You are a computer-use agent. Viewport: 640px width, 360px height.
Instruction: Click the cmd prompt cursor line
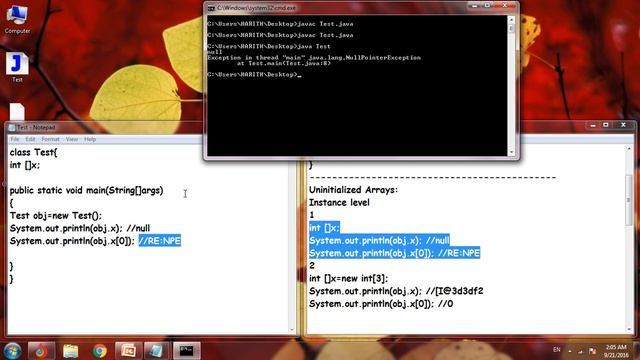(254, 74)
